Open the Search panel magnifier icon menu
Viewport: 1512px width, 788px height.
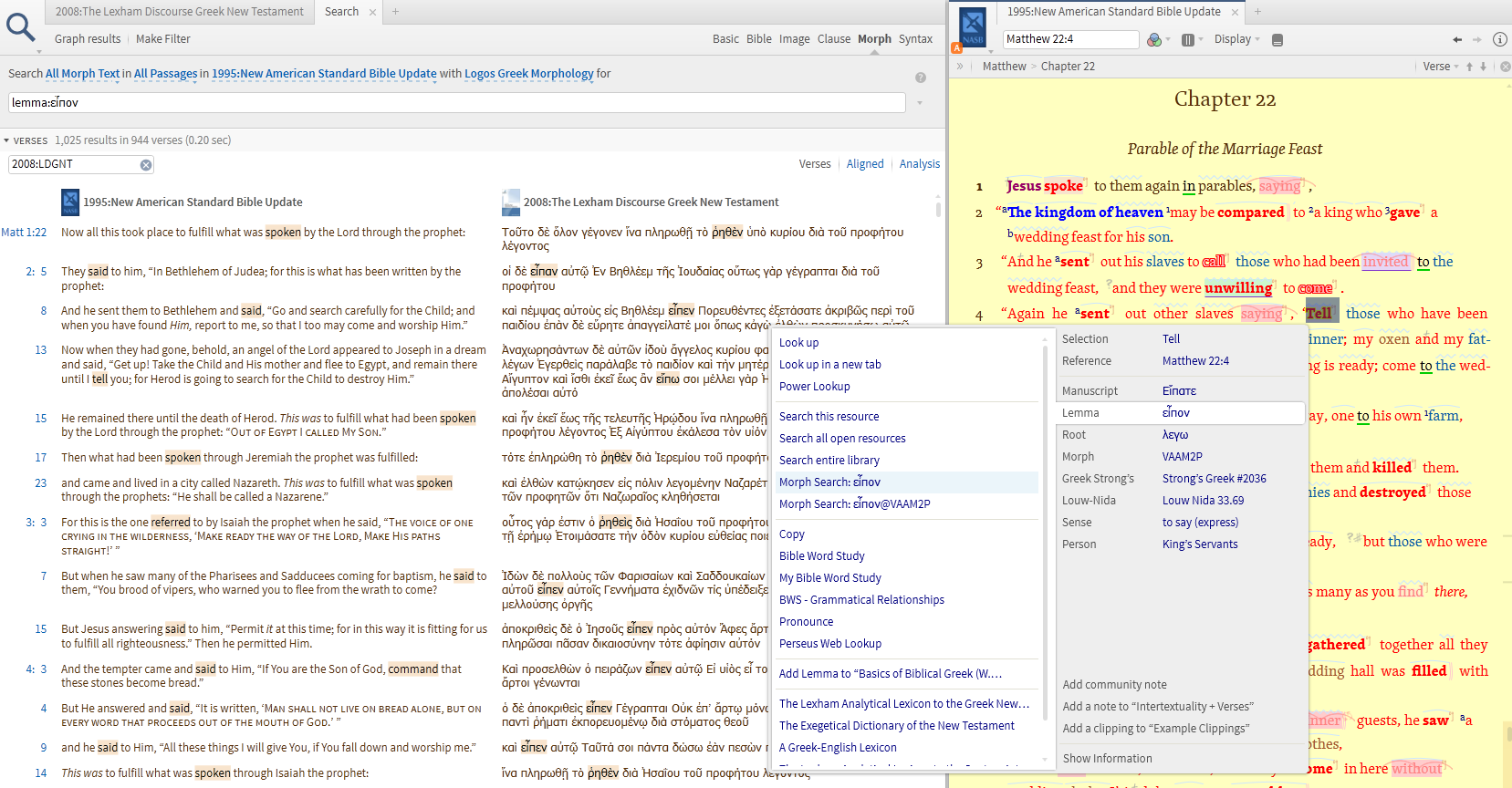point(20,27)
